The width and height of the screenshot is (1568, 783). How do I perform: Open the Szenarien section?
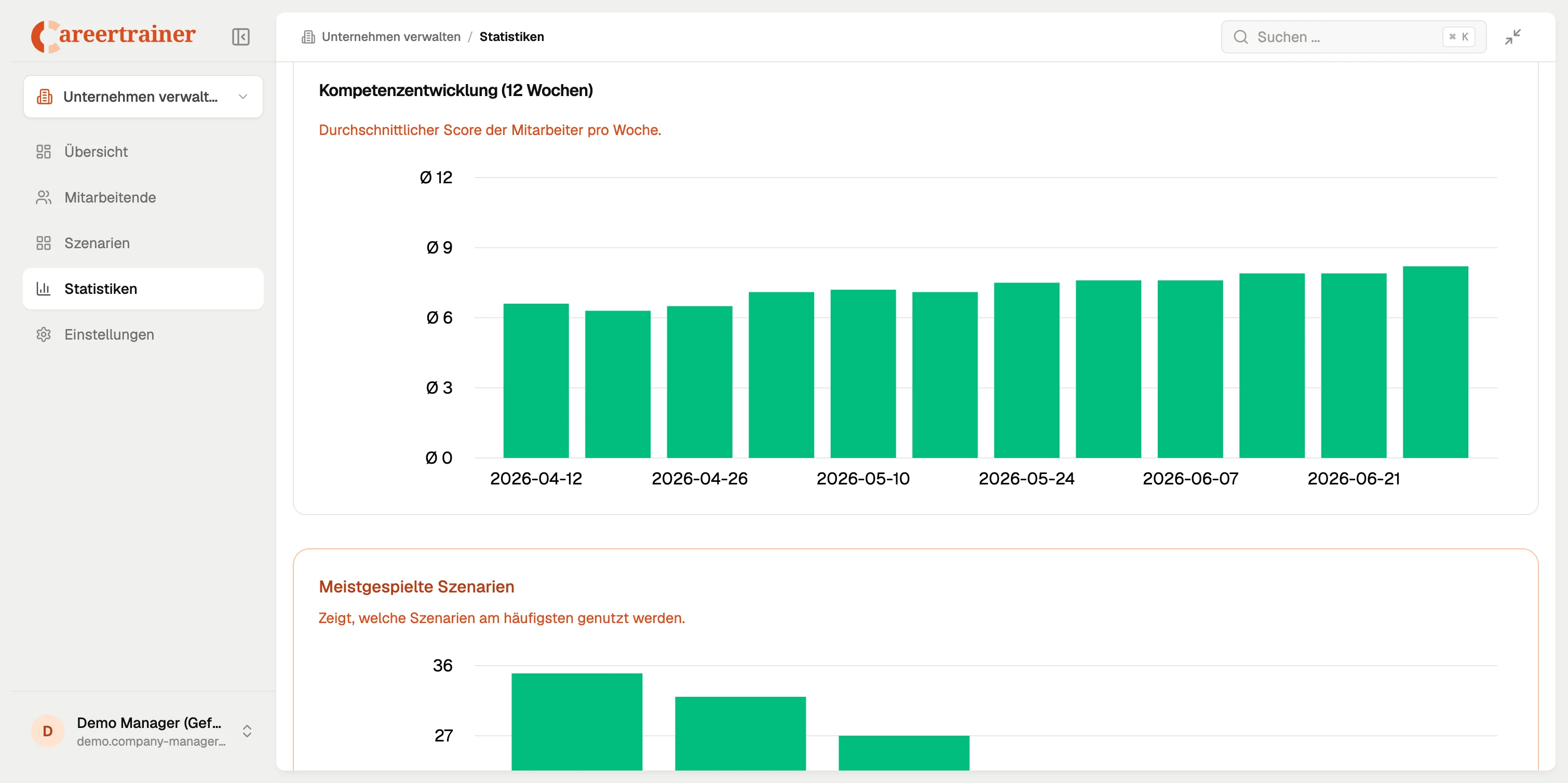point(143,243)
